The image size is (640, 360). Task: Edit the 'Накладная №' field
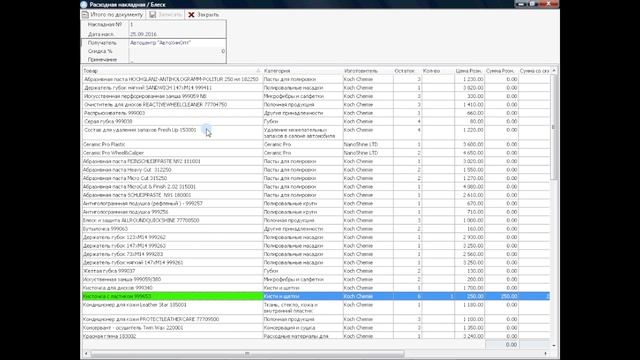pos(177,25)
